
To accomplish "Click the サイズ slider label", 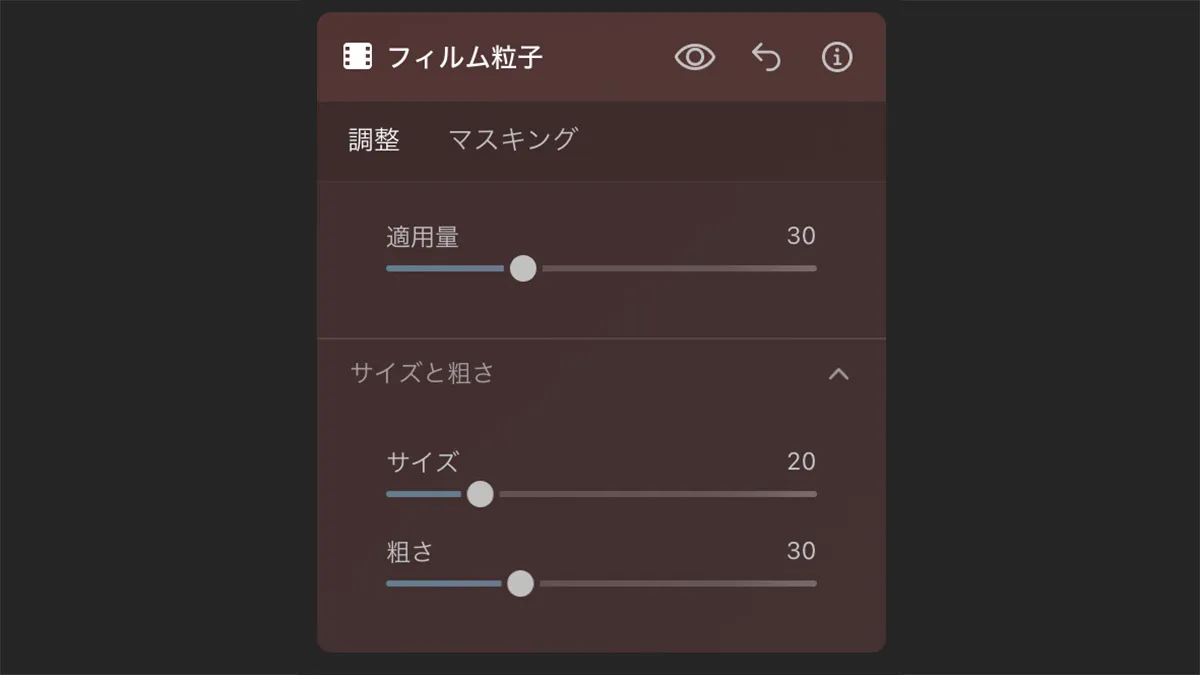I will (x=422, y=462).
